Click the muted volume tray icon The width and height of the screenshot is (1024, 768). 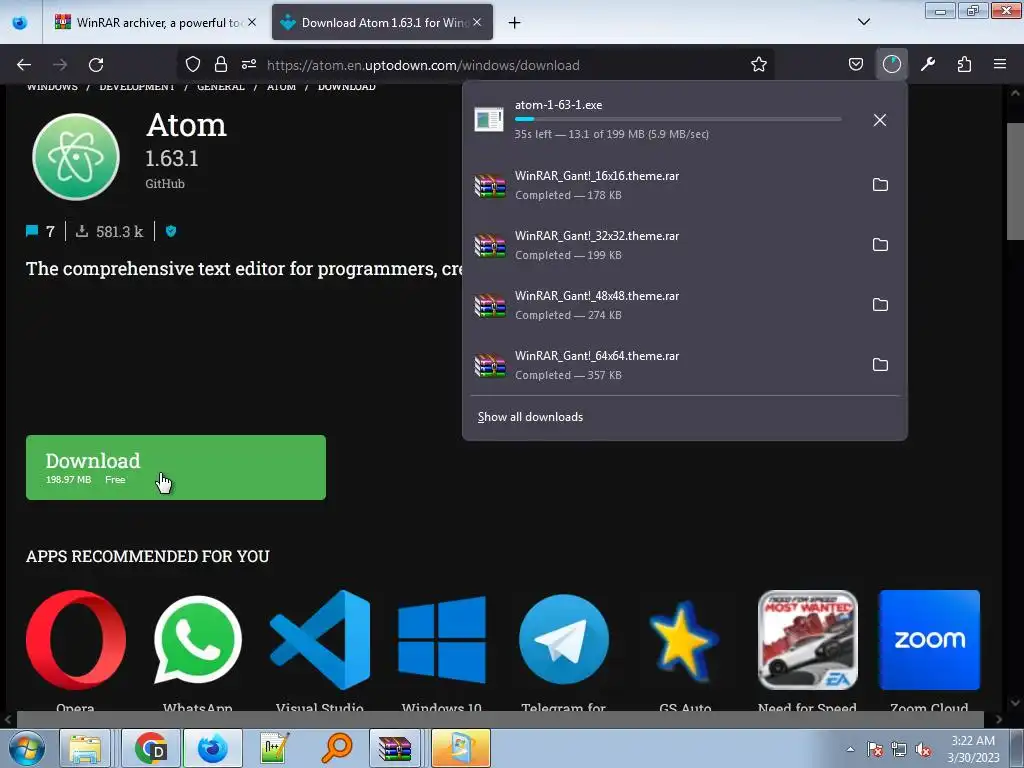point(923,749)
